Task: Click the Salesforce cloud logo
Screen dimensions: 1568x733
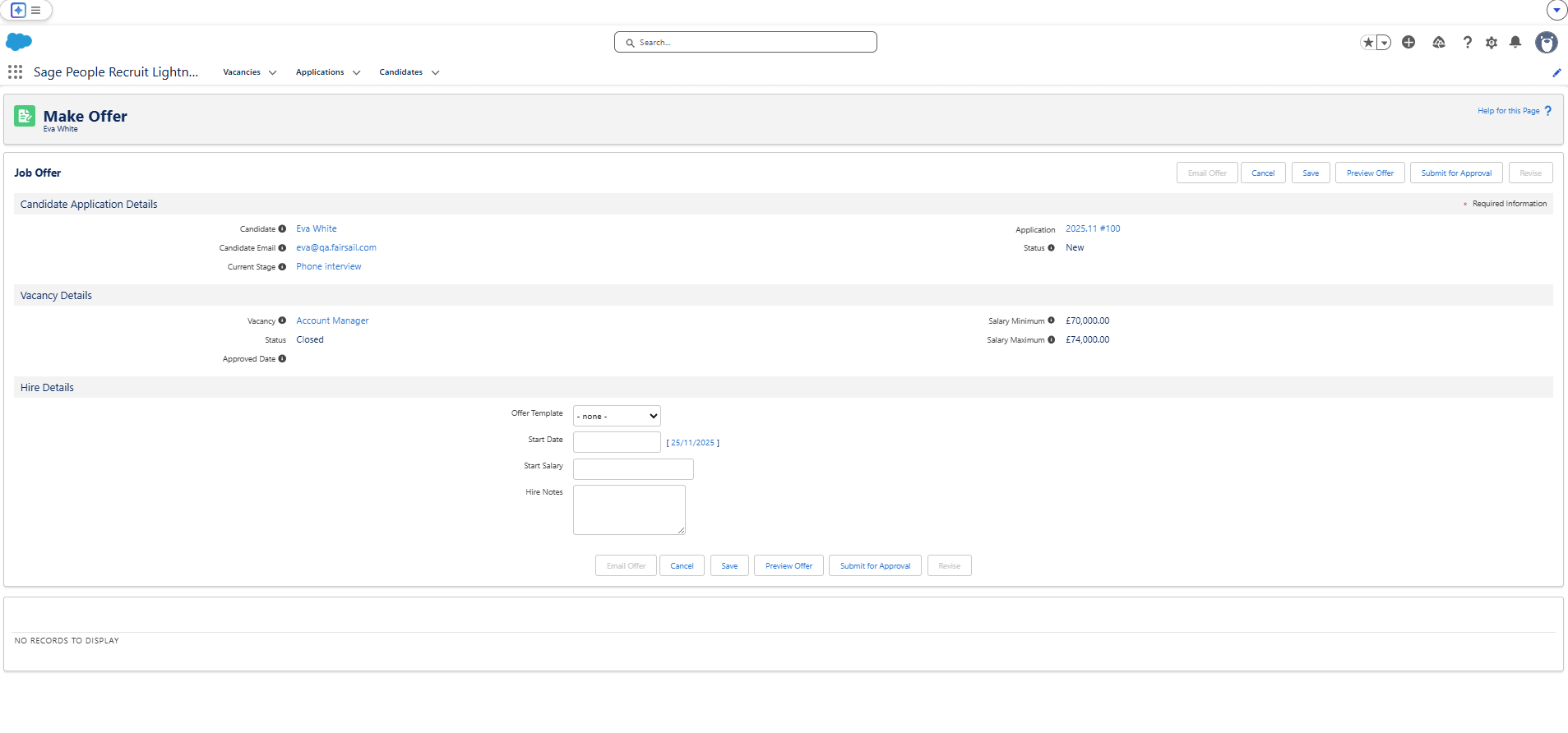Action: 19,42
